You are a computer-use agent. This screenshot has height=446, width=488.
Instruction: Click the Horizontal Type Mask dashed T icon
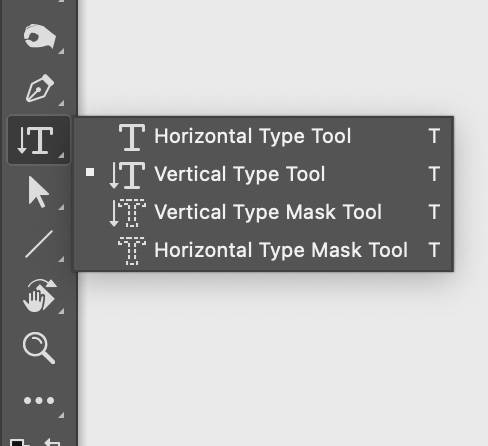click(x=132, y=251)
